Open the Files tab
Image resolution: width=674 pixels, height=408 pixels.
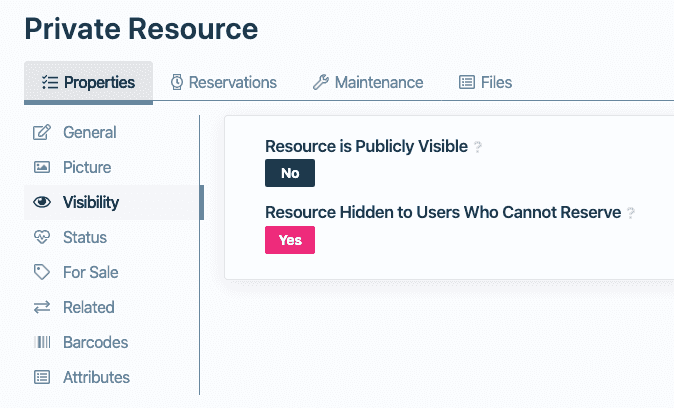click(485, 82)
